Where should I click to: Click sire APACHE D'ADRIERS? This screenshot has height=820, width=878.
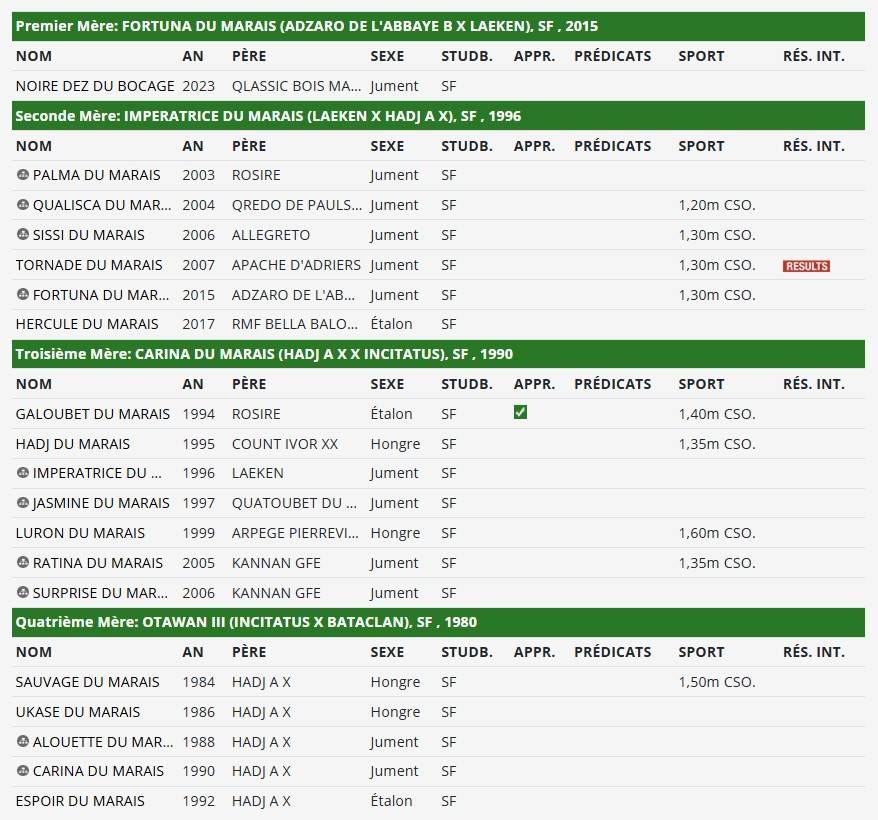click(x=296, y=265)
